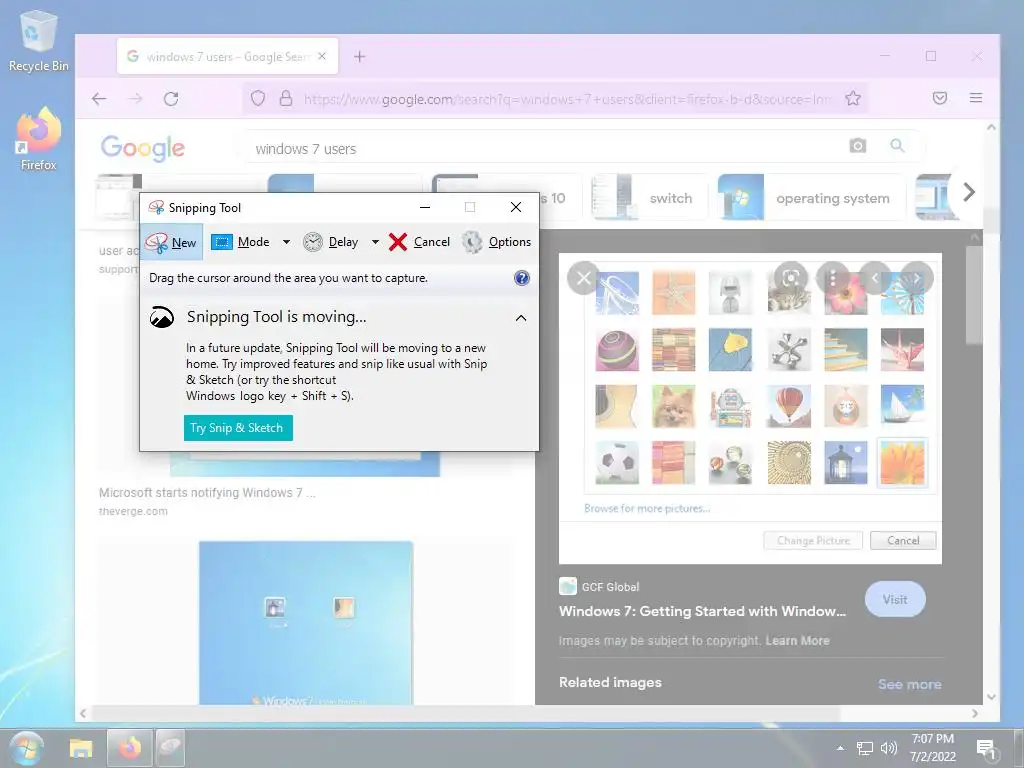Click the page vertical scrollbar down arrow
1024x768 pixels.
991,697
